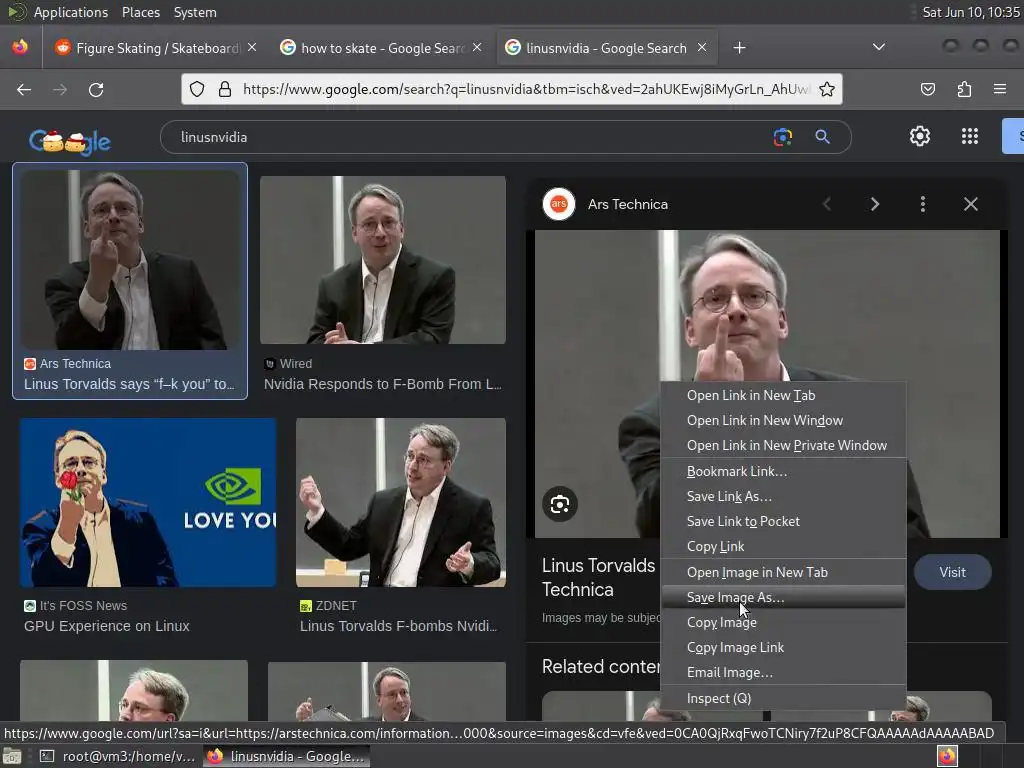Click the site security padlock icon
This screenshot has width=1024, height=768.
click(225, 89)
